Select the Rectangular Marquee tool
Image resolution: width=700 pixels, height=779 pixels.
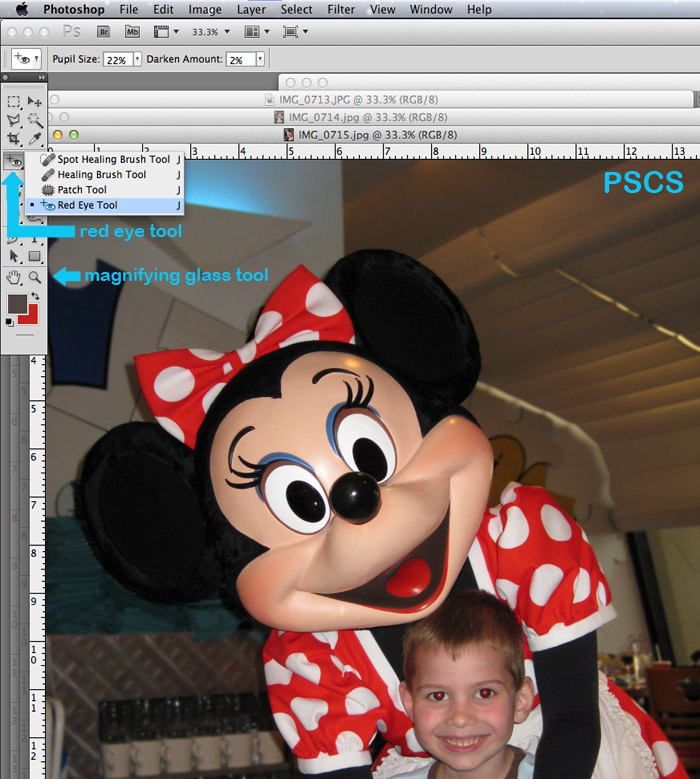(13, 102)
